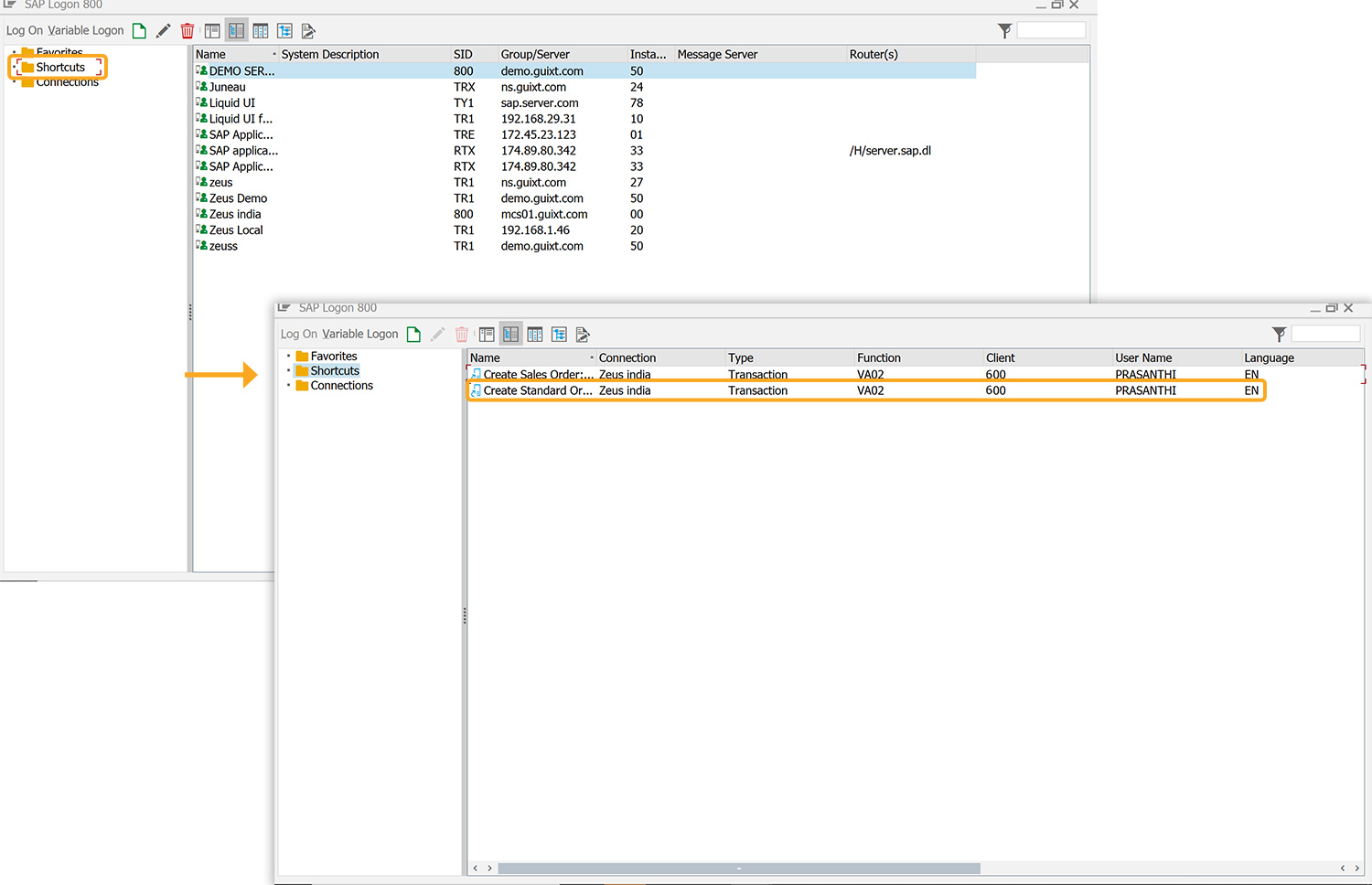Click greyed trash Delete icon in front window

tap(462, 335)
